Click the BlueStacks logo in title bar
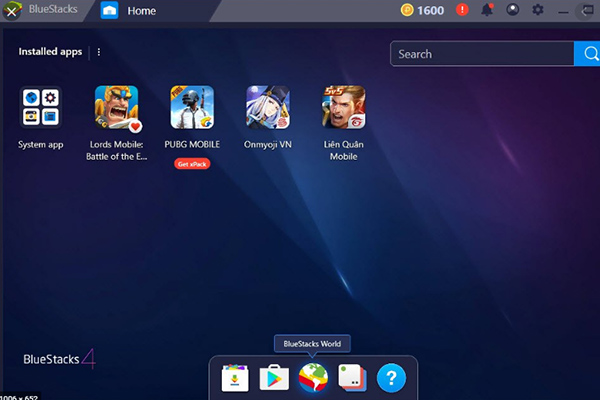 (12, 10)
